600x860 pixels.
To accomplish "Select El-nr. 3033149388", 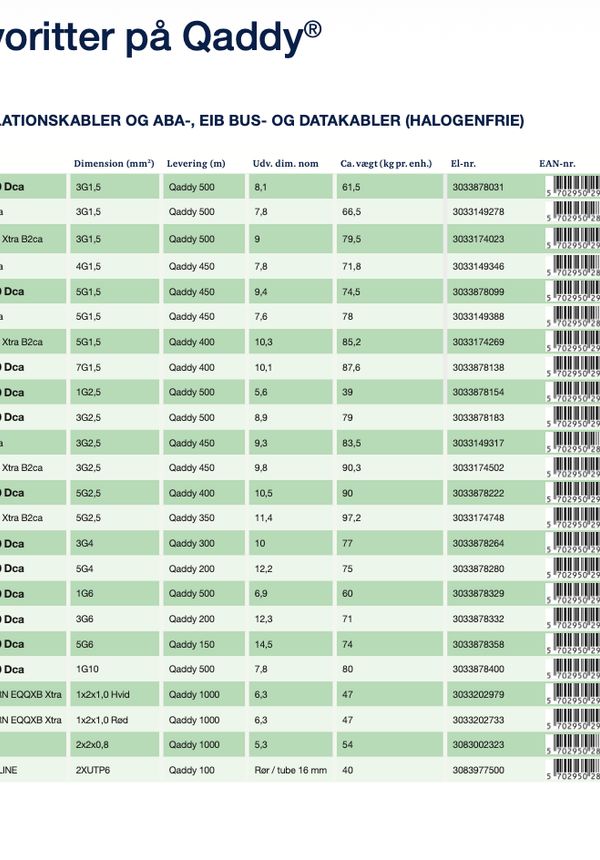I will (478, 316).
